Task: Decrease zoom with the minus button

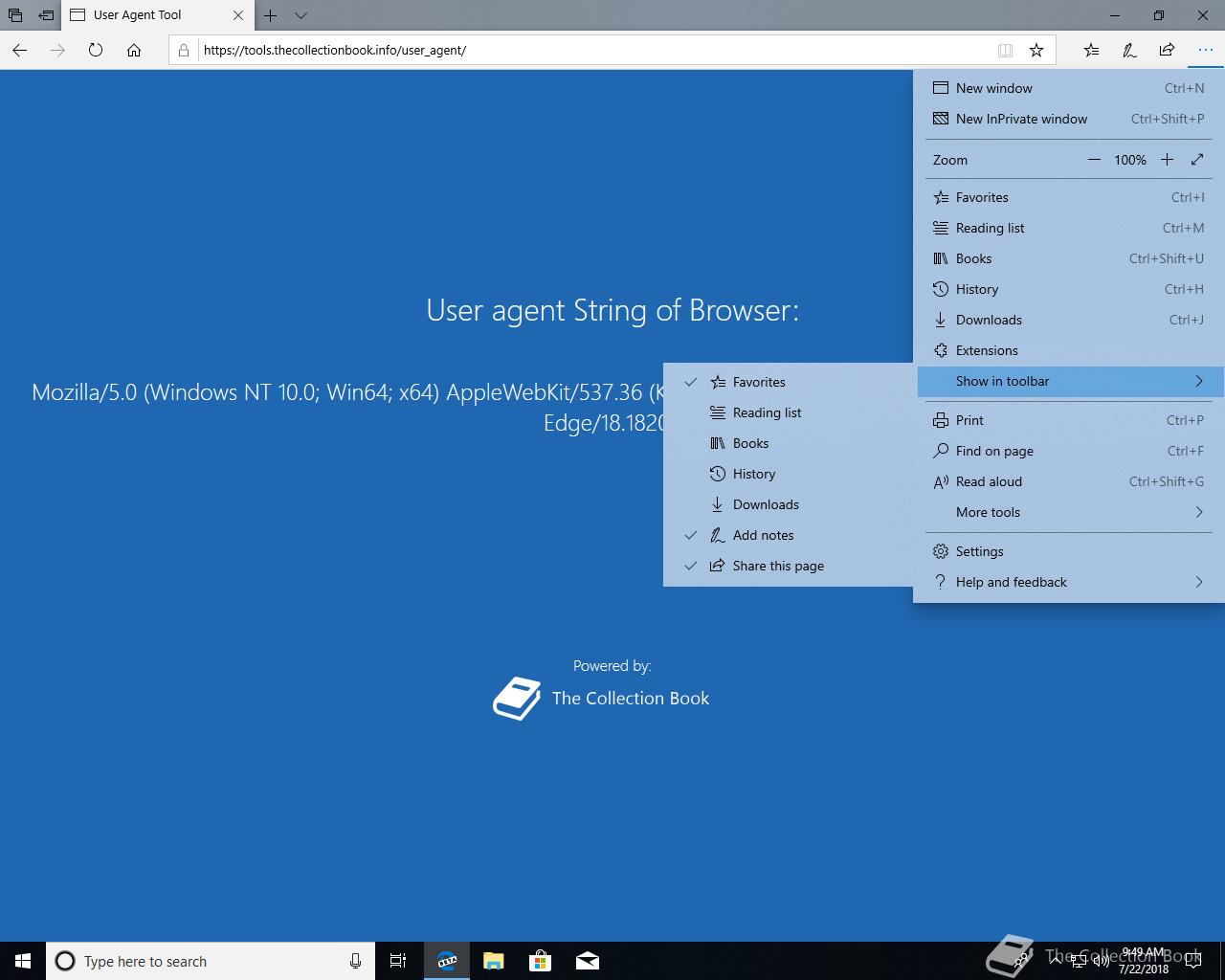Action: 1094,160
